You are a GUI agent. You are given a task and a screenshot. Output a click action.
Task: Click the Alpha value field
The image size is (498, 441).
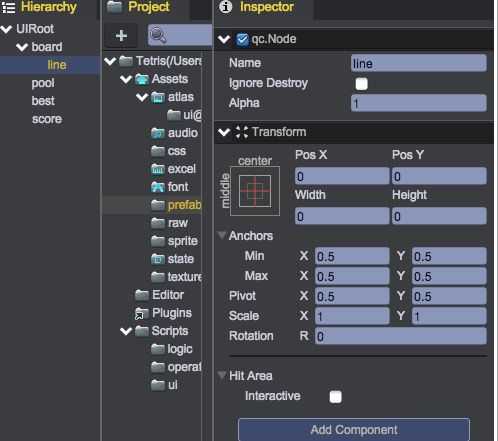click(419, 103)
